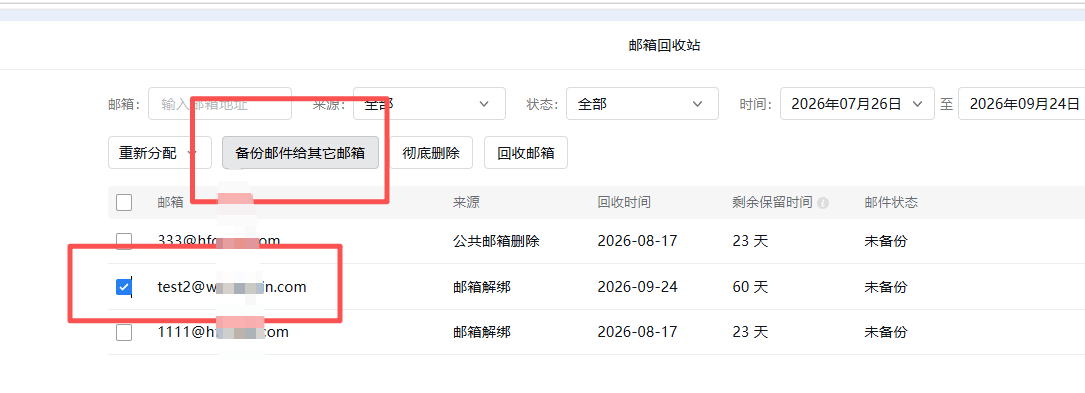
Task: Click the 回收邮箱 button
Action: [526, 153]
